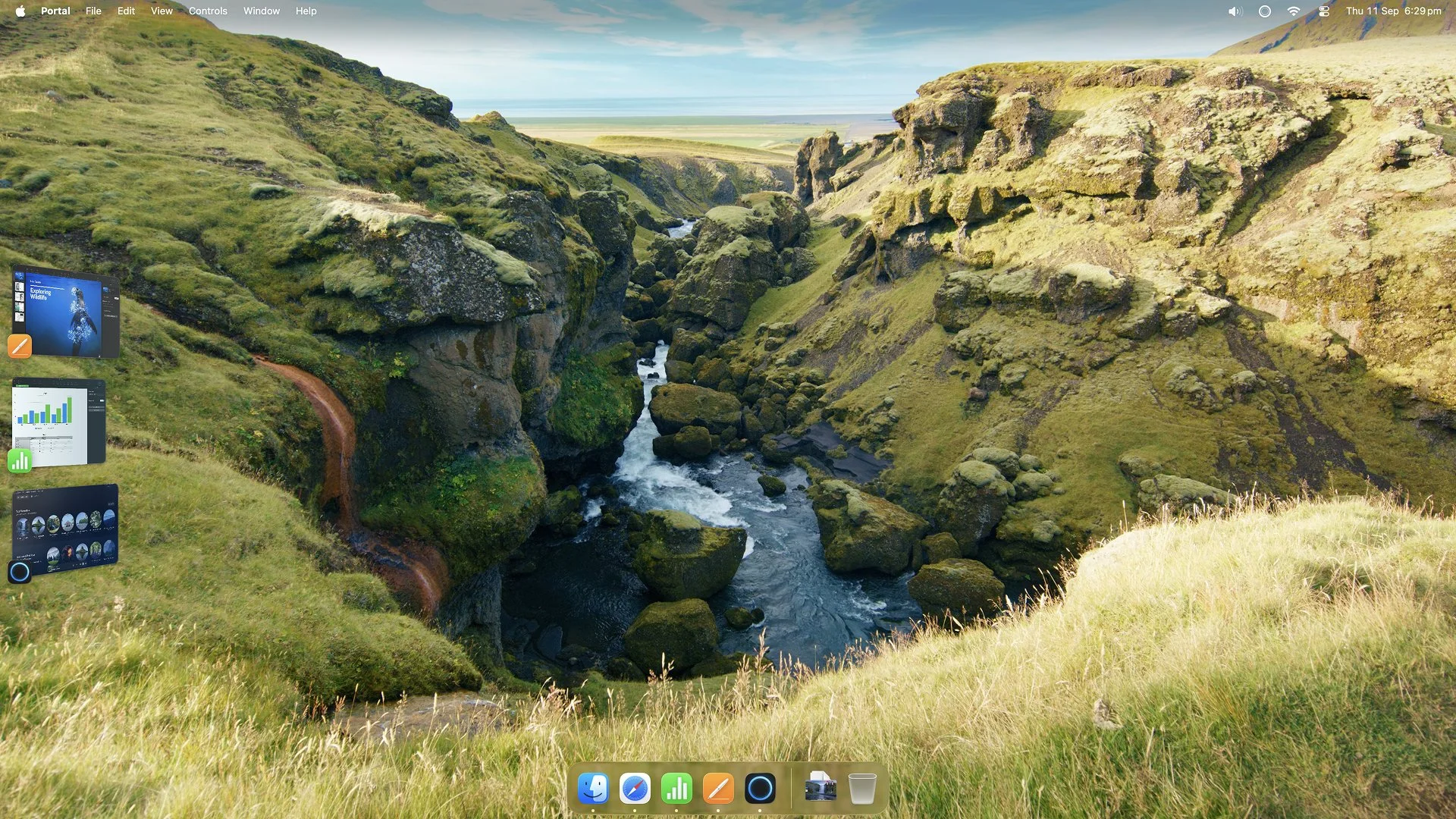Viewport: 1456px width, 819px height.
Task: Open the Trash in the dock
Action: [x=862, y=789]
